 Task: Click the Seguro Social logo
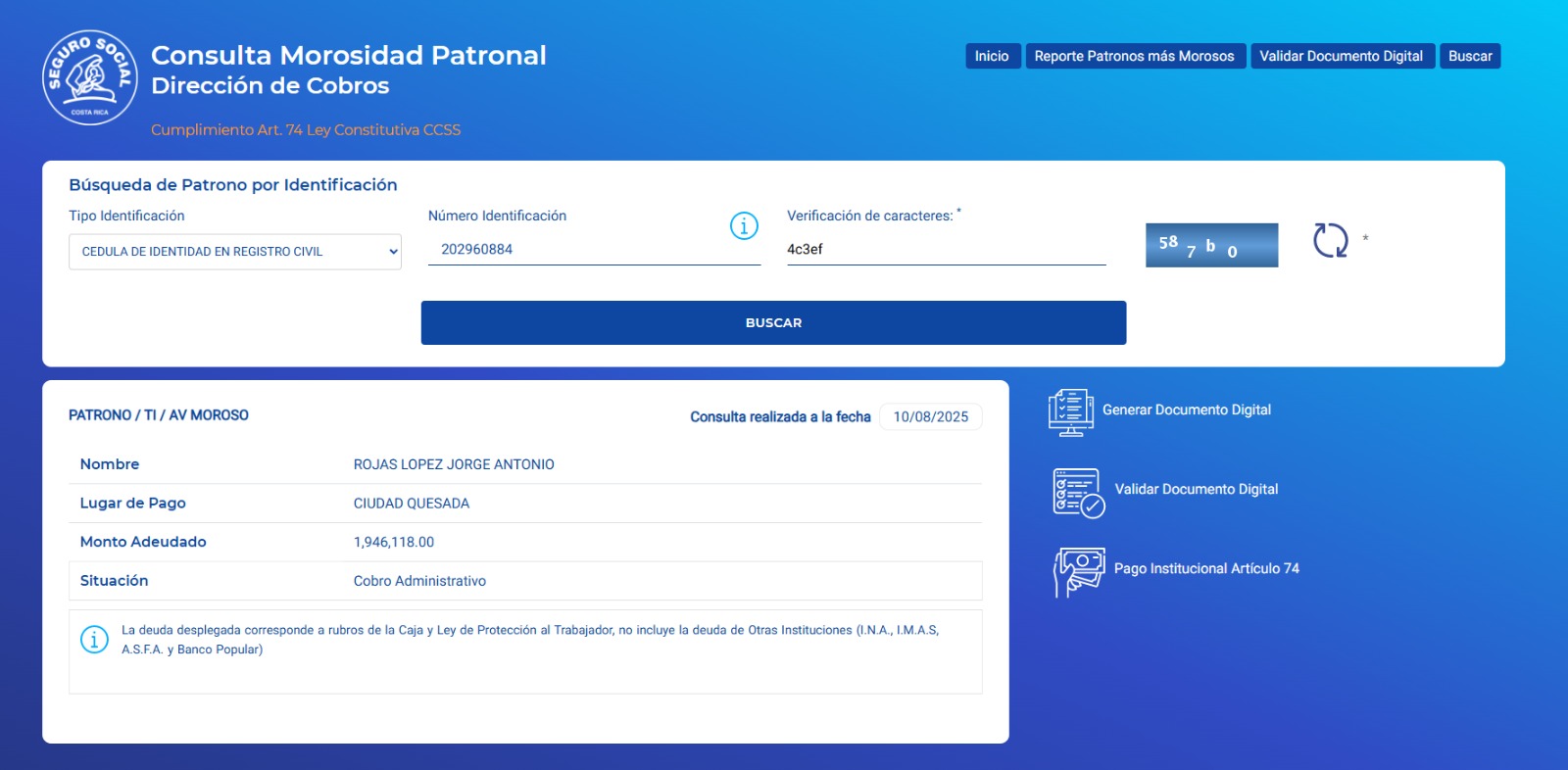(90, 77)
